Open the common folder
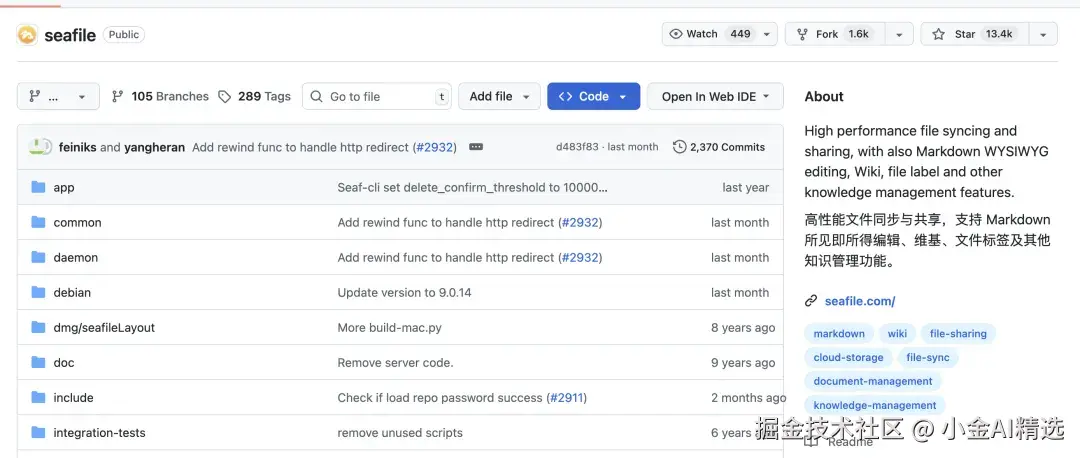This screenshot has height=458, width=1080. [x=77, y=222]
